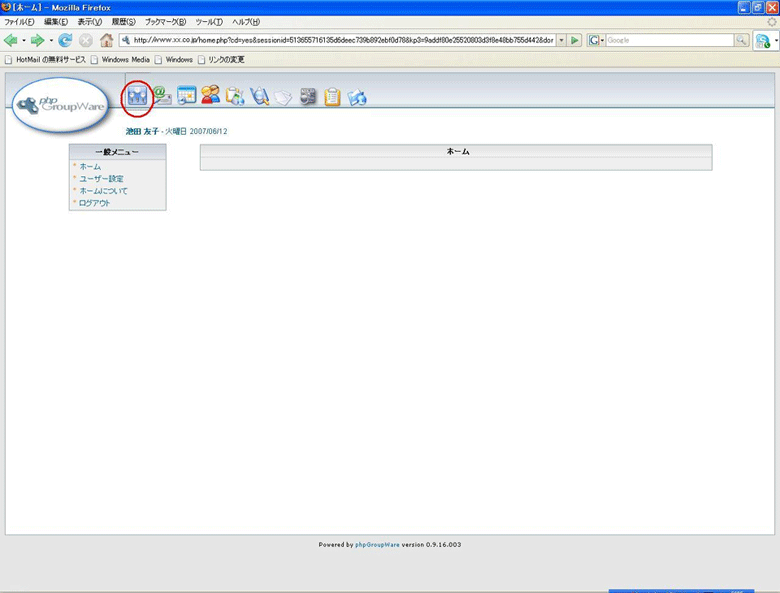Click the clipboard notes icon

click(332, 97)
